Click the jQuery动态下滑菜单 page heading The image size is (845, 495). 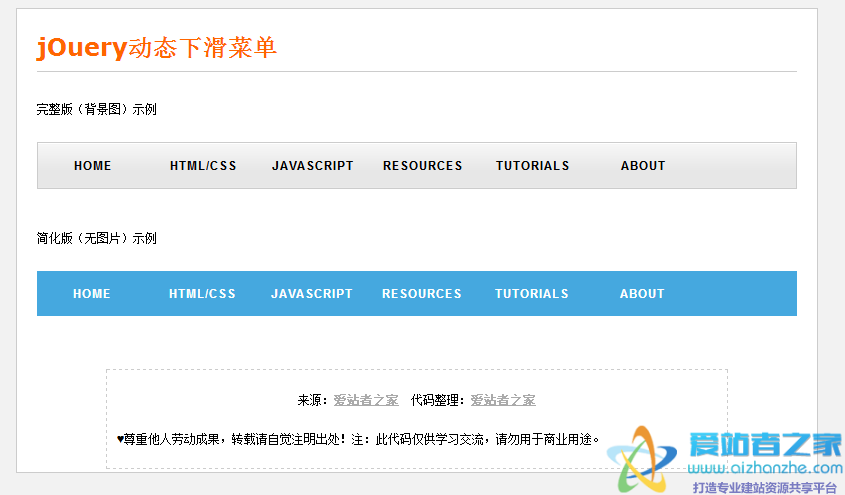tap(157, 47)
